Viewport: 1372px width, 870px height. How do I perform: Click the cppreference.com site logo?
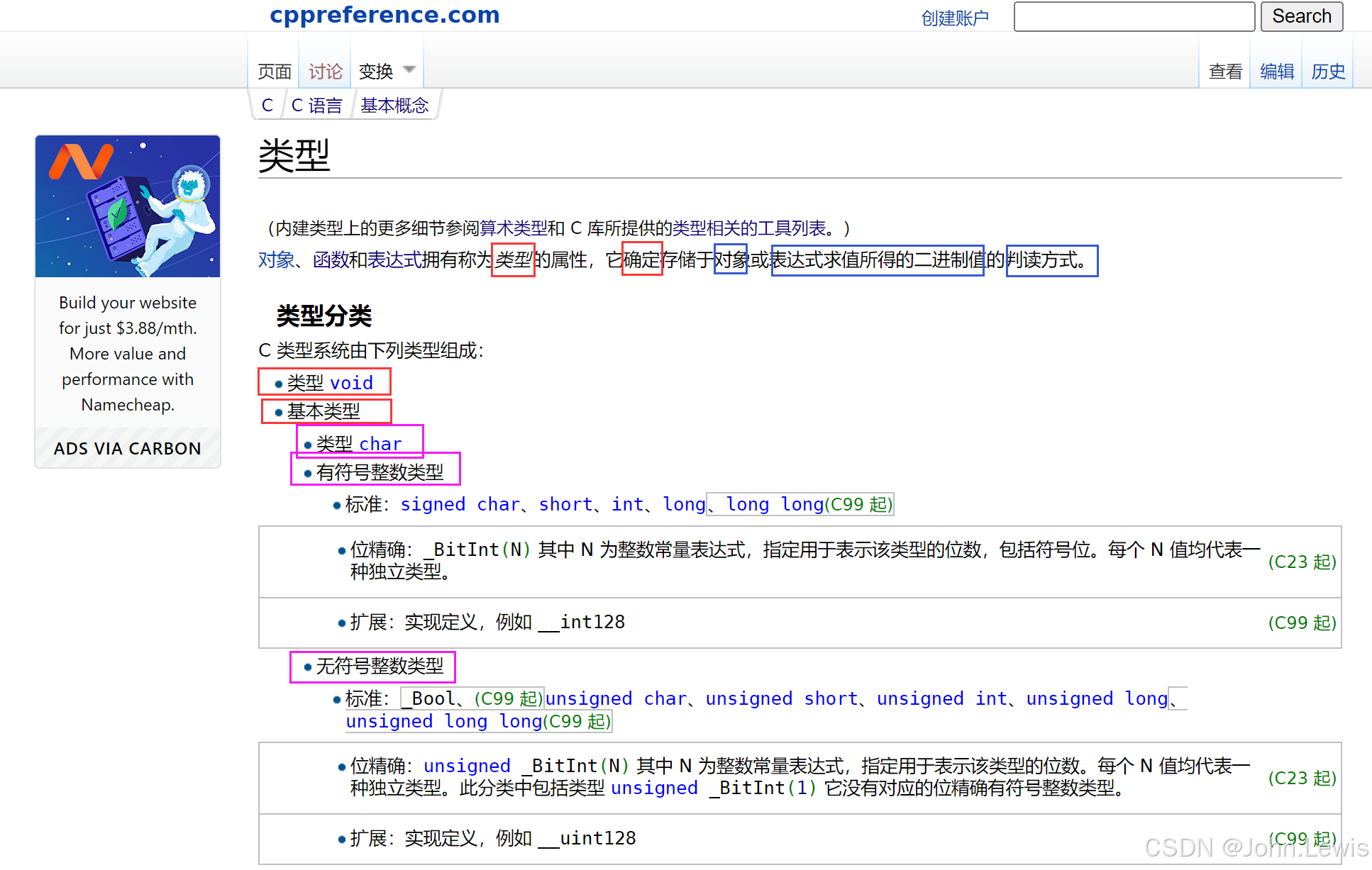coord(385,14)
